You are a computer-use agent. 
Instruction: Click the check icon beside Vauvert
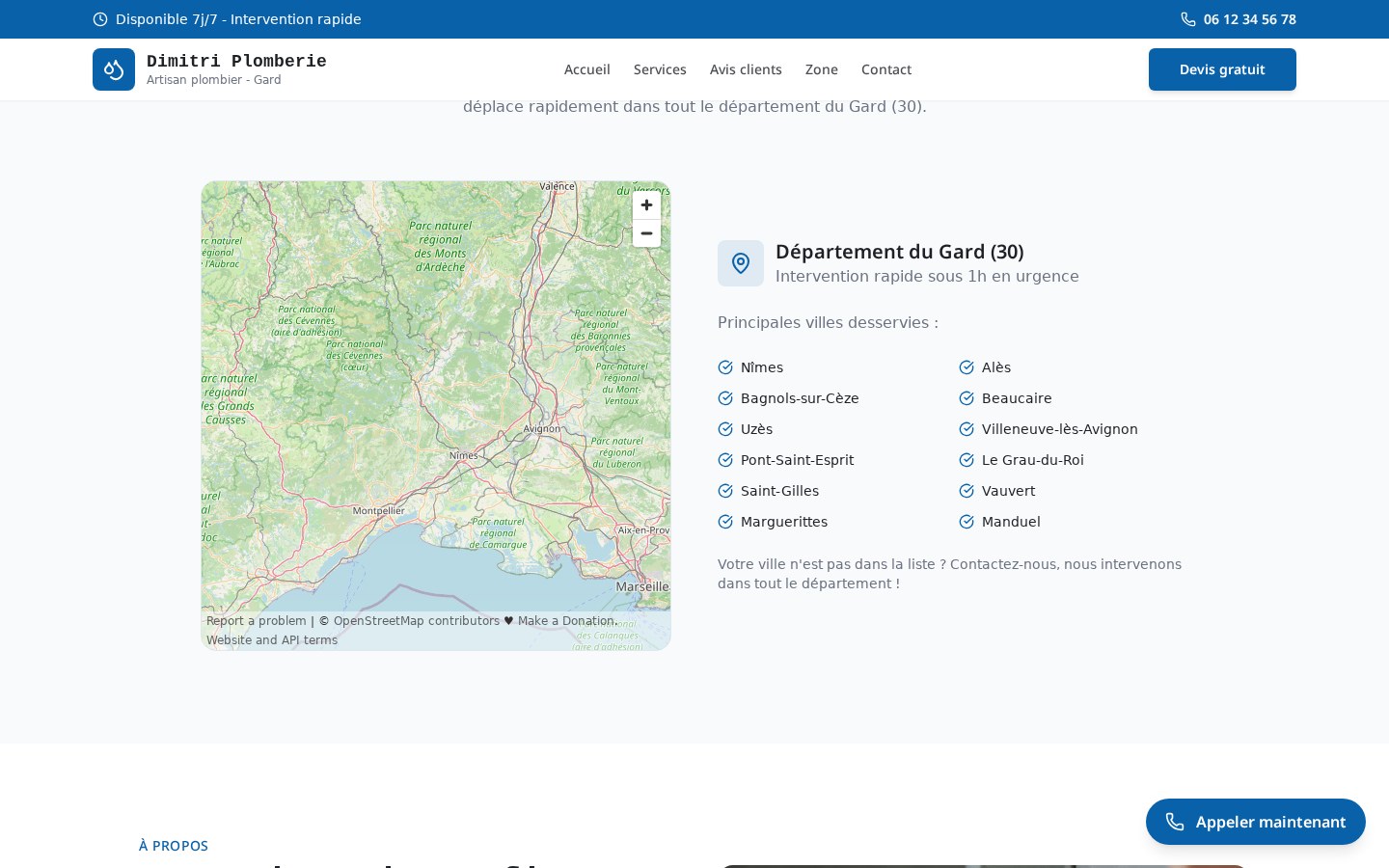coord(967,491)
